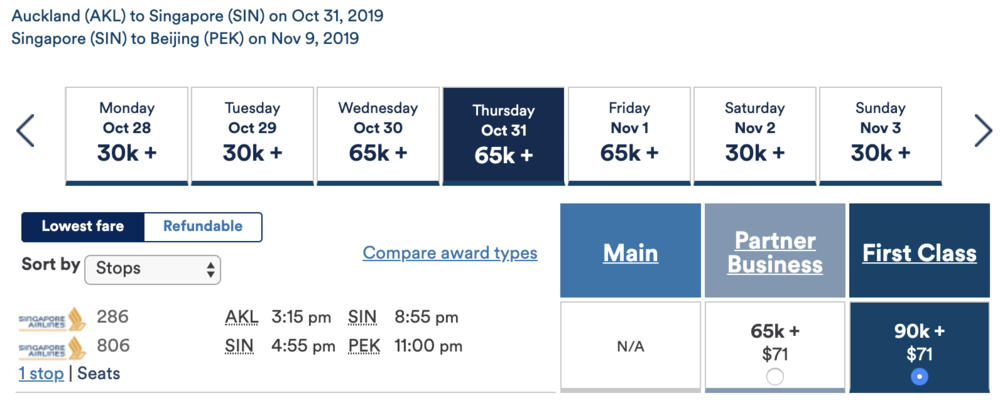Click Singapore Airlines logo for flight 806
This screenshot has height=403, width=1000.
[53, 347]
